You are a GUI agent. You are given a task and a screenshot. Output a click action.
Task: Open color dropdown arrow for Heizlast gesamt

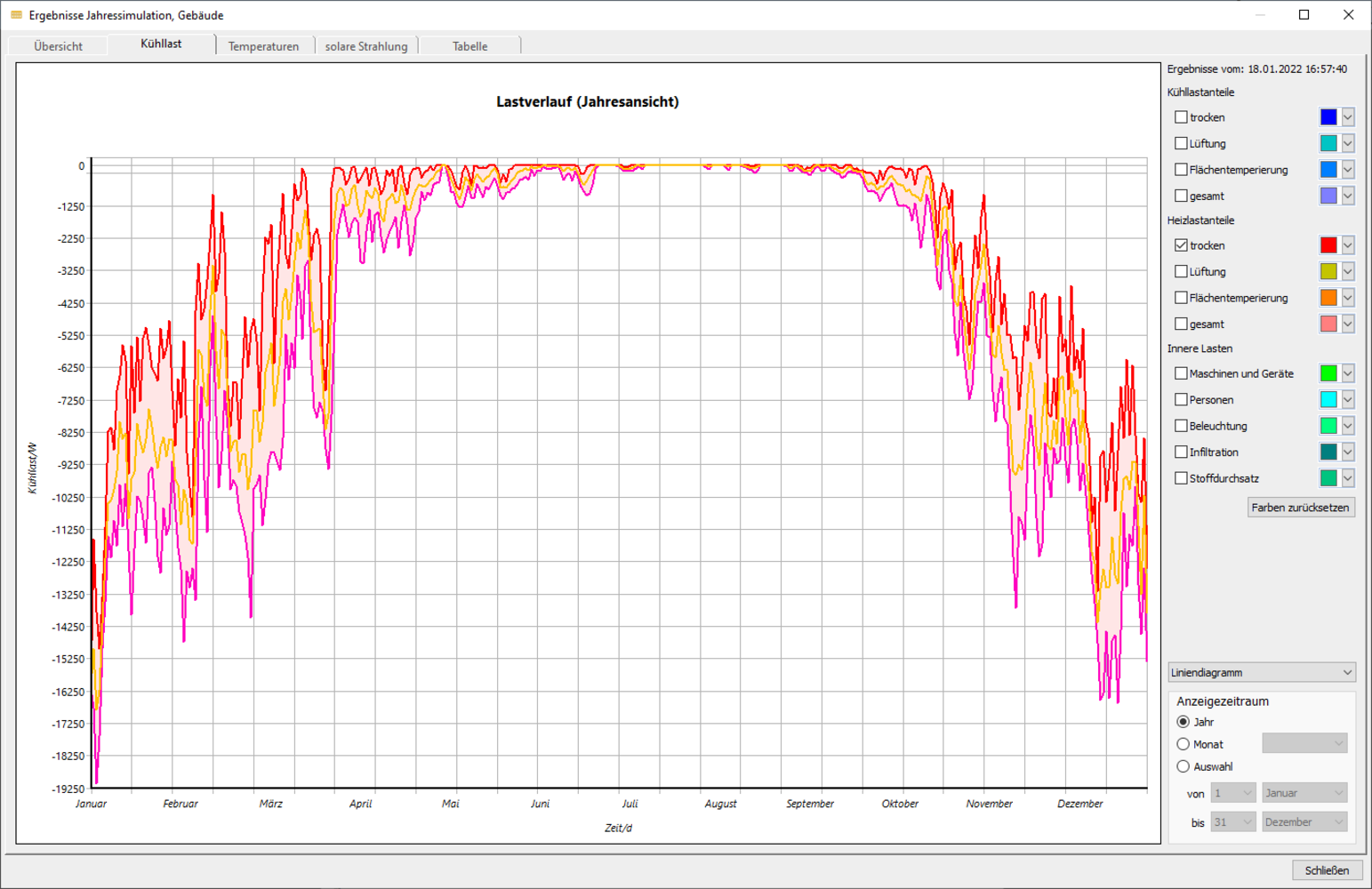[1348, 324]
